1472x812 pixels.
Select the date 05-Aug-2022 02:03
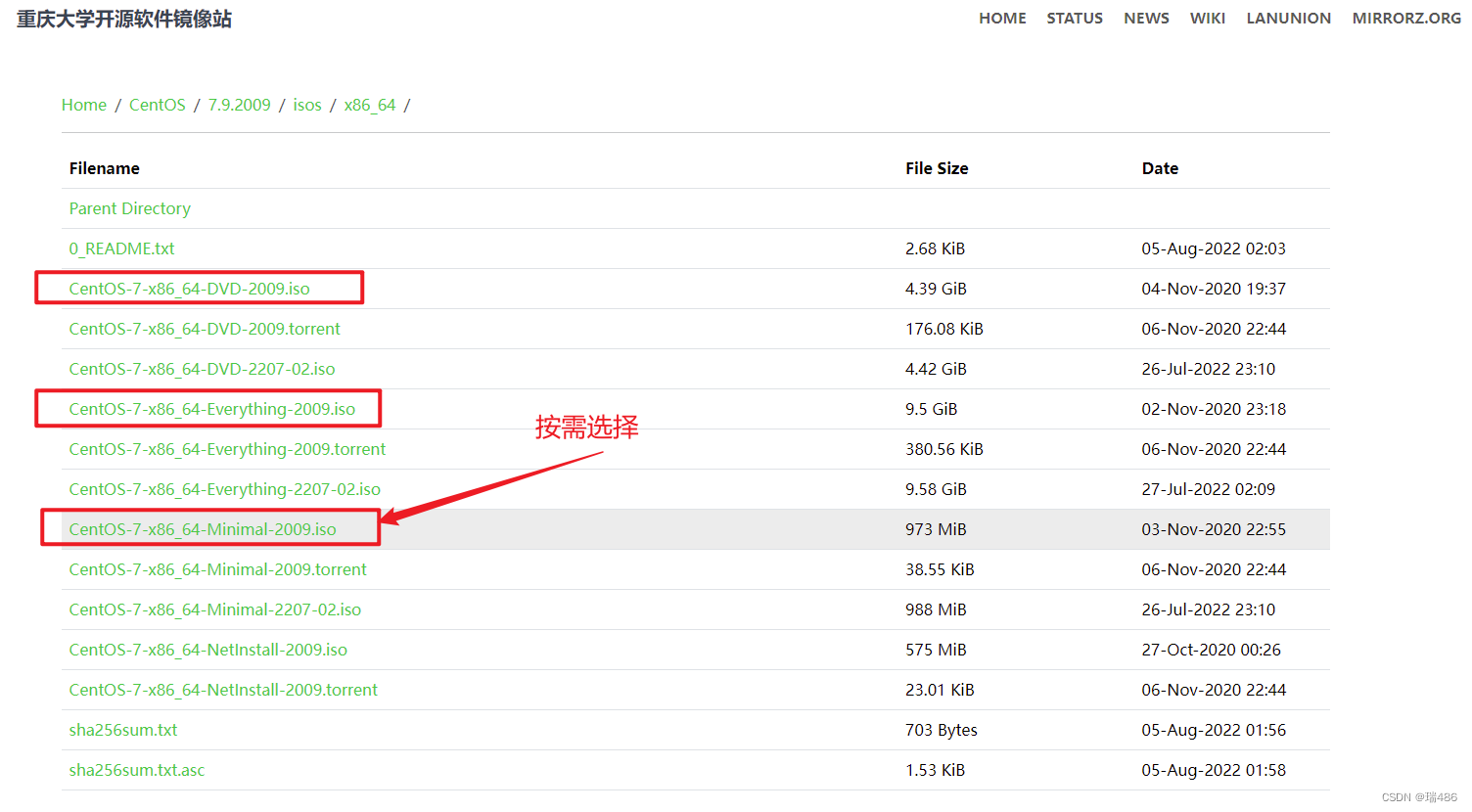(1214, 248)
